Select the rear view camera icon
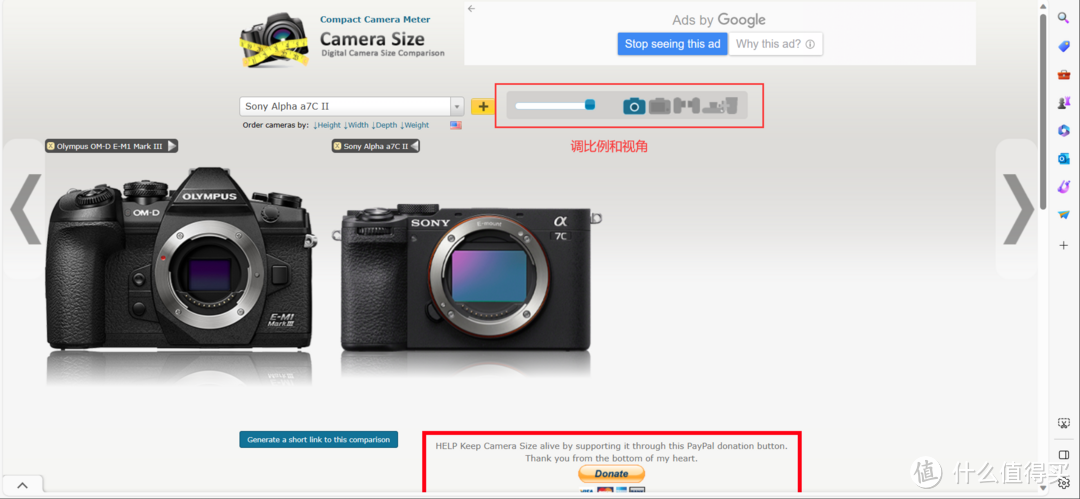 (659, 105)
